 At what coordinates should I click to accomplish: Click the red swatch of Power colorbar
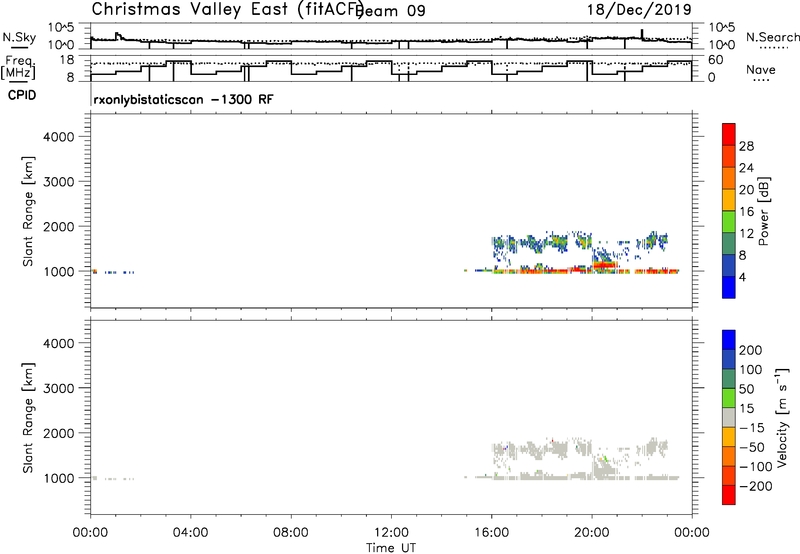click(729, 135)
